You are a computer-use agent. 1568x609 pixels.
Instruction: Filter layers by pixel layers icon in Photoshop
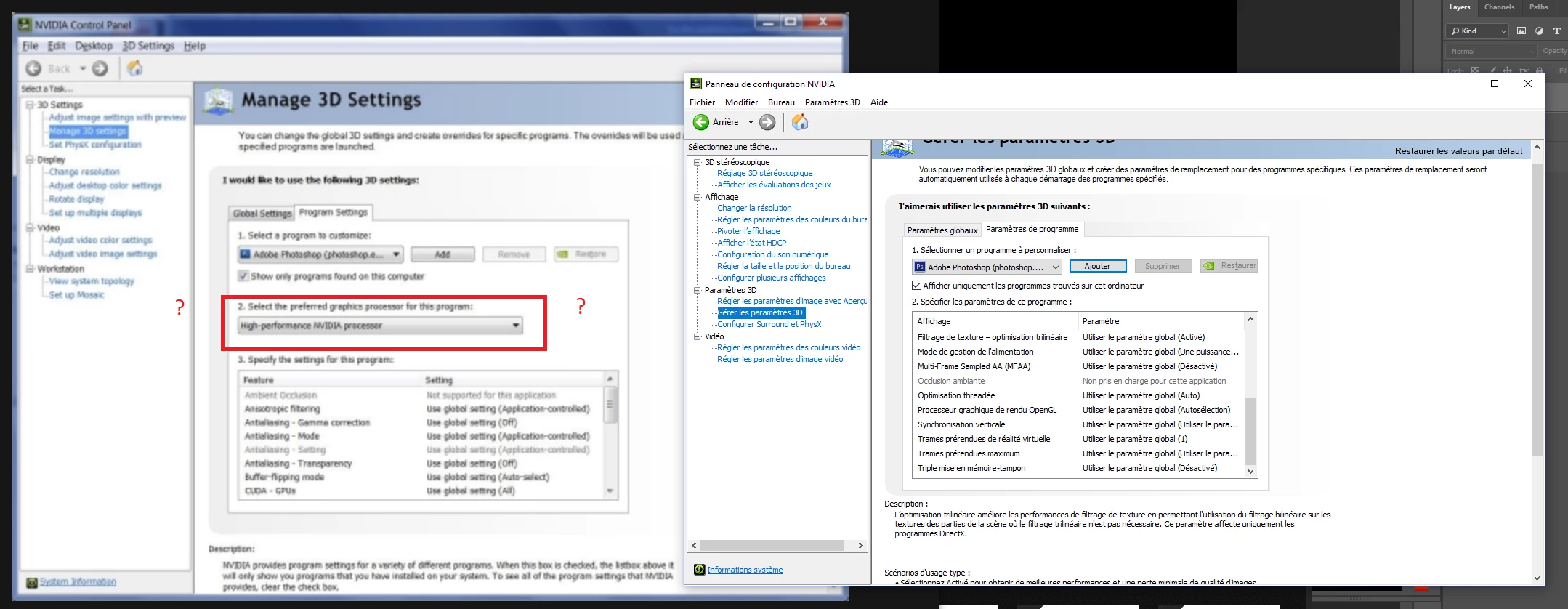[1522, 31]
